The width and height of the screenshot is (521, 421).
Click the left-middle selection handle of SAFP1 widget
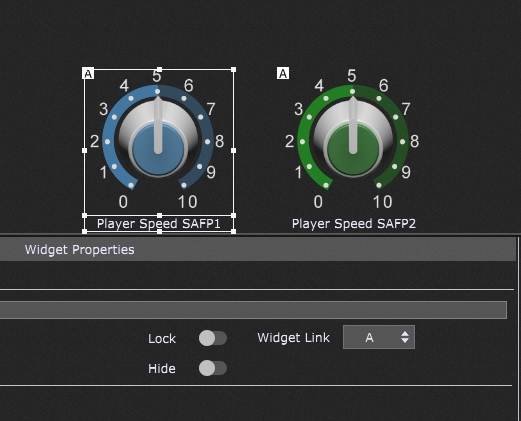point(84,150)
